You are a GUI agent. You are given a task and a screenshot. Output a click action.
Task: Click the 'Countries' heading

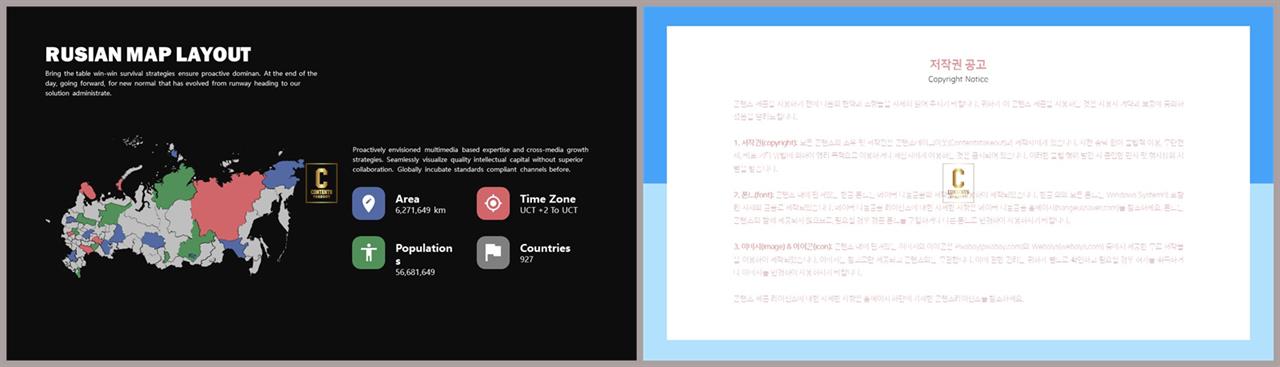pos(545,248)
